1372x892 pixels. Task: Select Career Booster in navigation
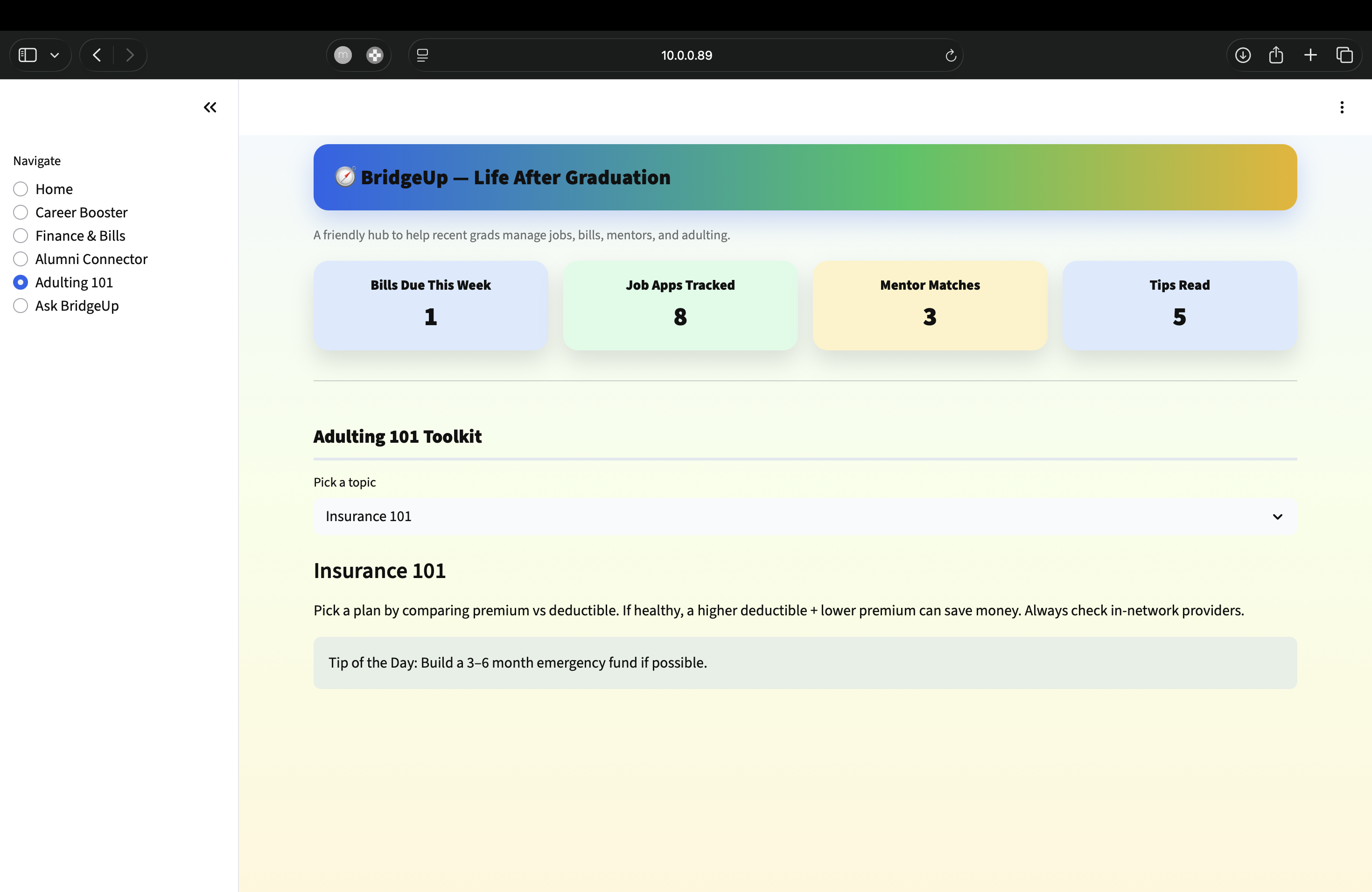[21, 213]
